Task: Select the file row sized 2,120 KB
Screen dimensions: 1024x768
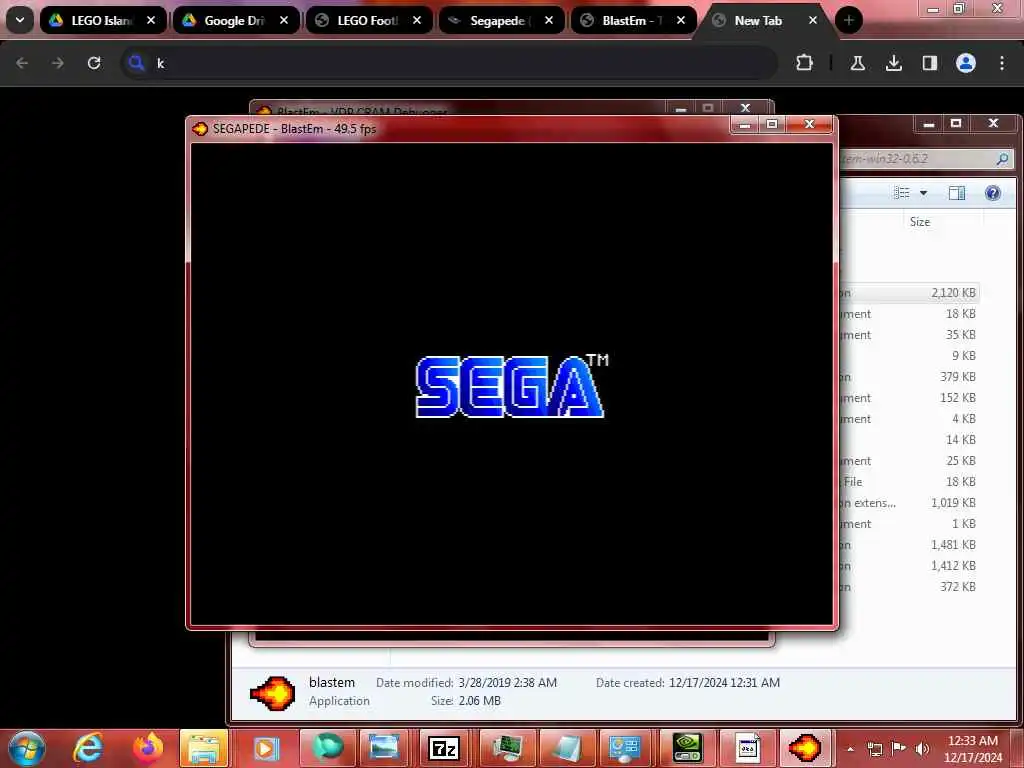Action: click(908, 293)
